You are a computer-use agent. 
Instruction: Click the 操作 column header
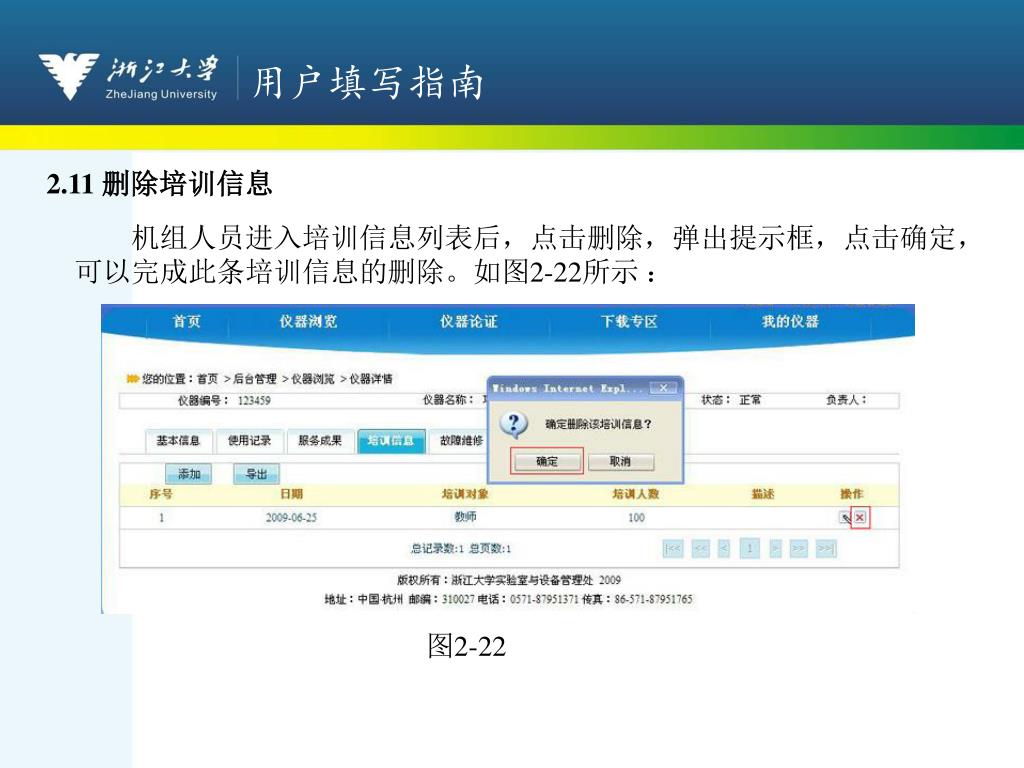click(852, 494)
